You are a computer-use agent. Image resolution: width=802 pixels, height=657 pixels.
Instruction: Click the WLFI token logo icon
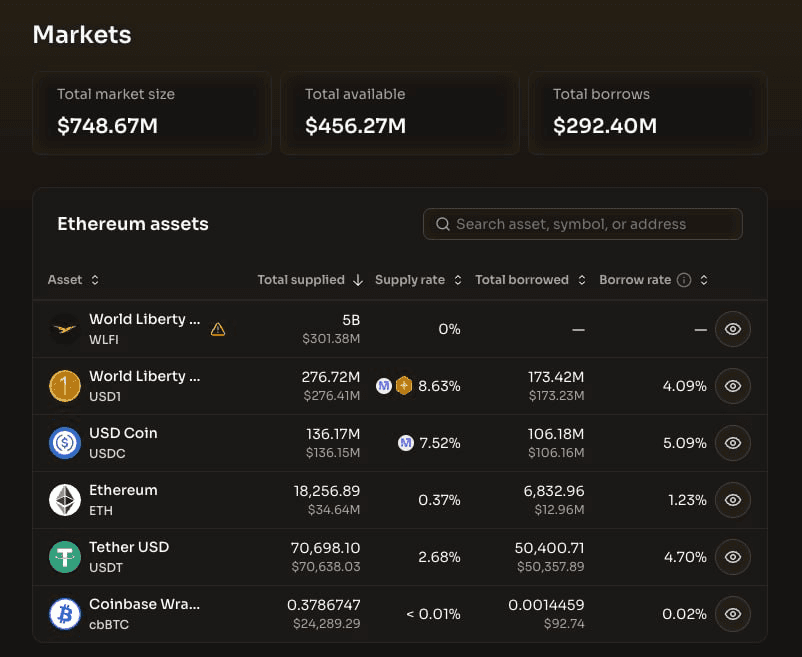(65, 329)
